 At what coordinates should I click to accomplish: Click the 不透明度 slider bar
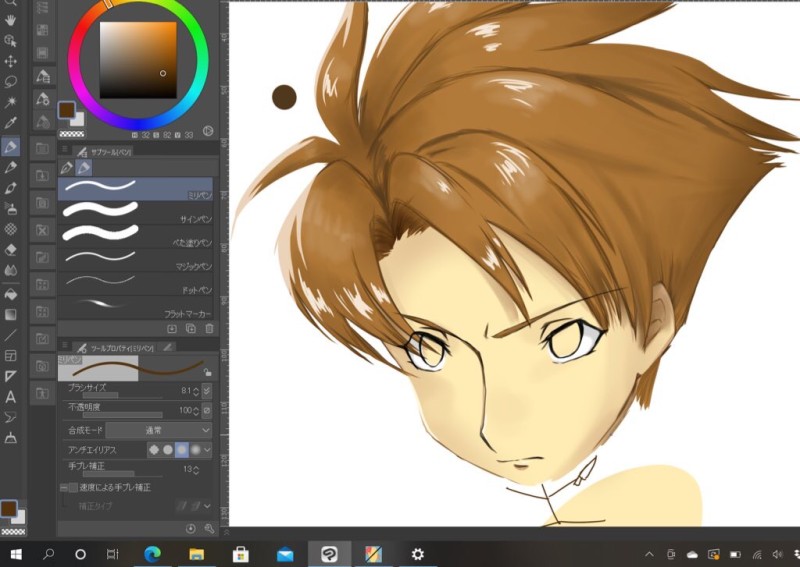122,415
